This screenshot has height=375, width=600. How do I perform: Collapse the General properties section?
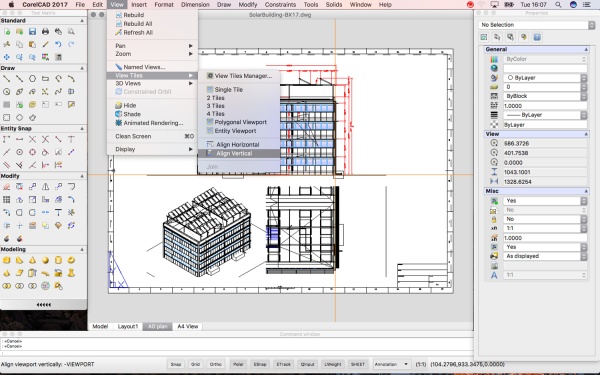click(x=586, y=49)
